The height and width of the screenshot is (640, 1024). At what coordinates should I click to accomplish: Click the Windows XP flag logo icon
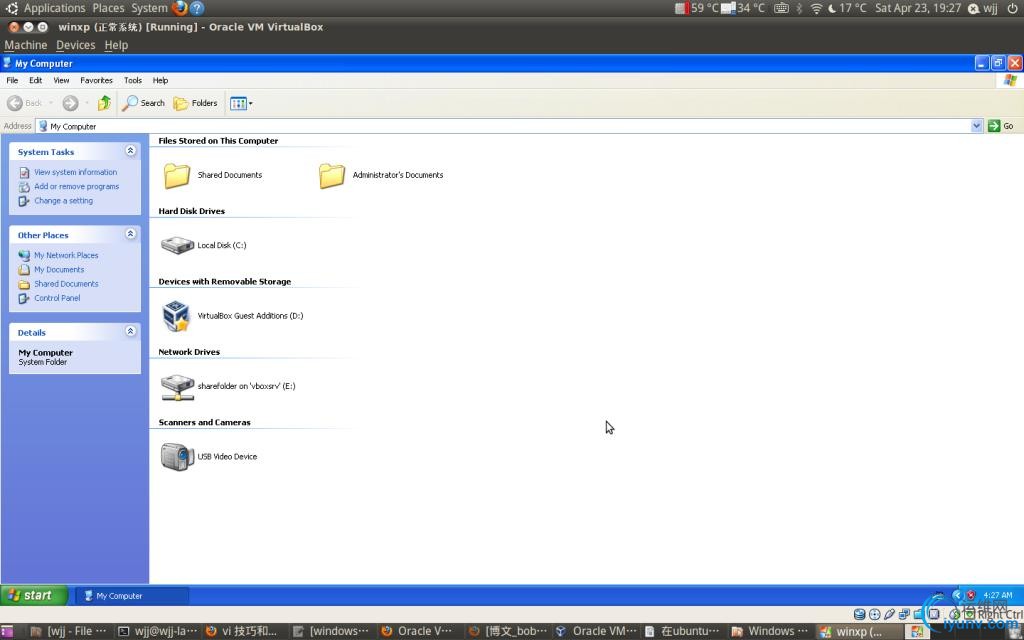click(x=1010, y=80)
